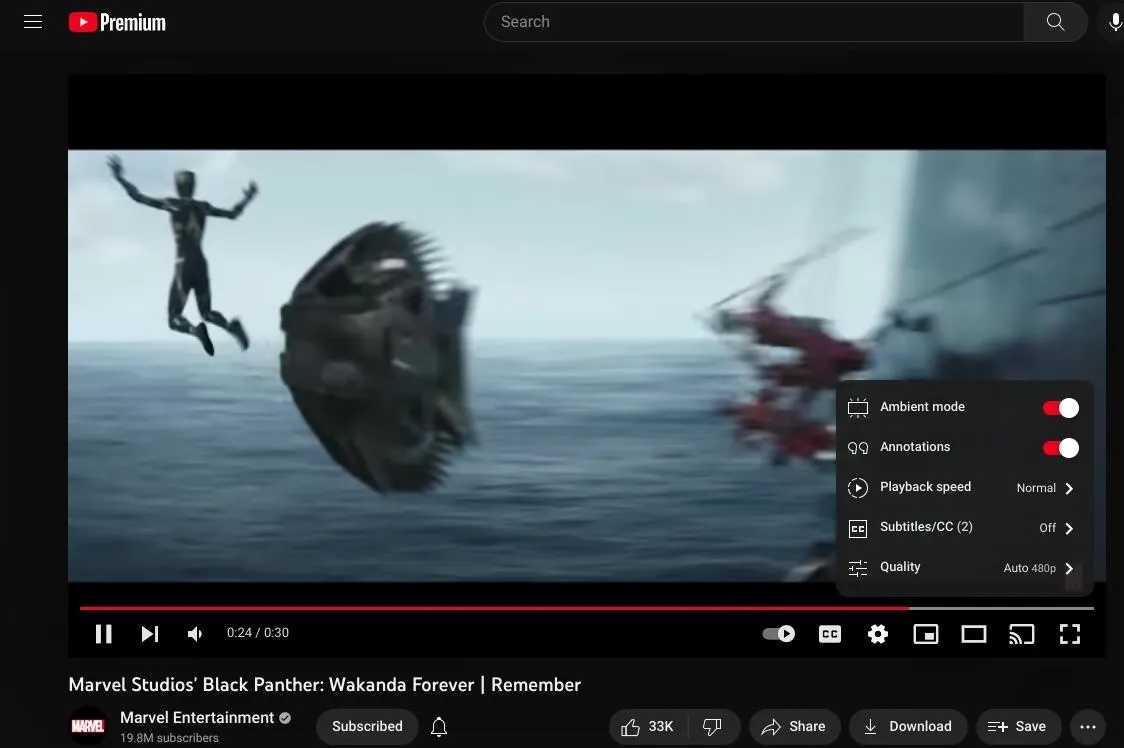Turn off the Annotations switch
The width and height of the screenshot is (1124, 748).
[1061, 448]
